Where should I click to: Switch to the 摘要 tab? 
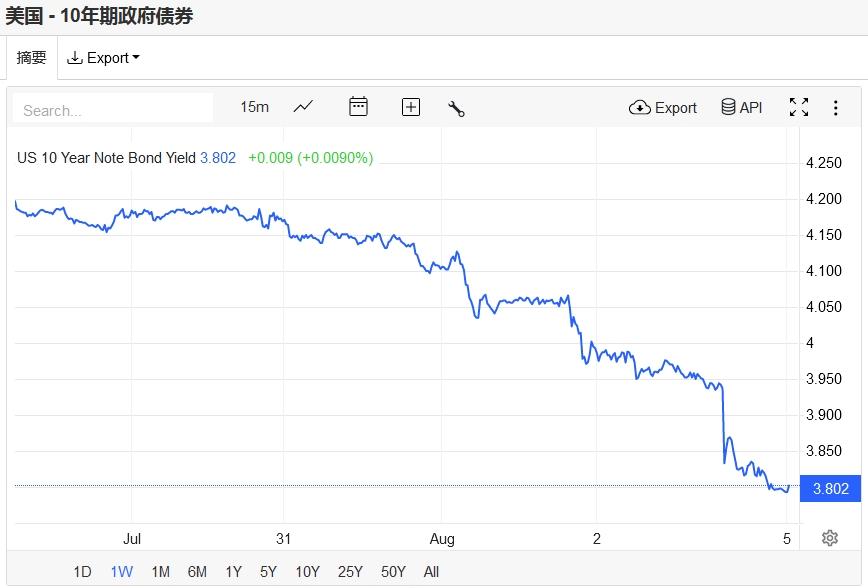[x=32, y=58]
